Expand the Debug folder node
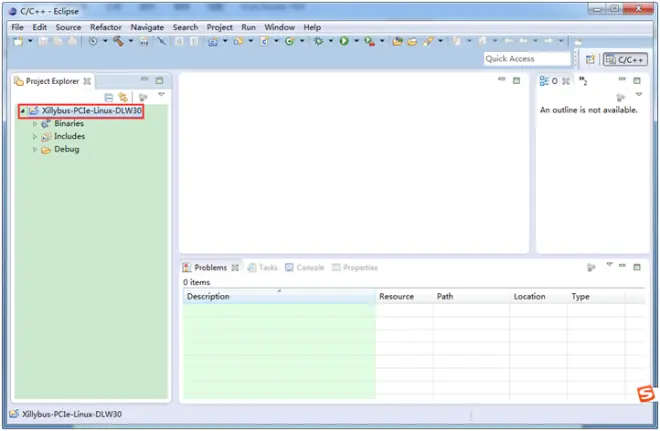 coord(35,149)
